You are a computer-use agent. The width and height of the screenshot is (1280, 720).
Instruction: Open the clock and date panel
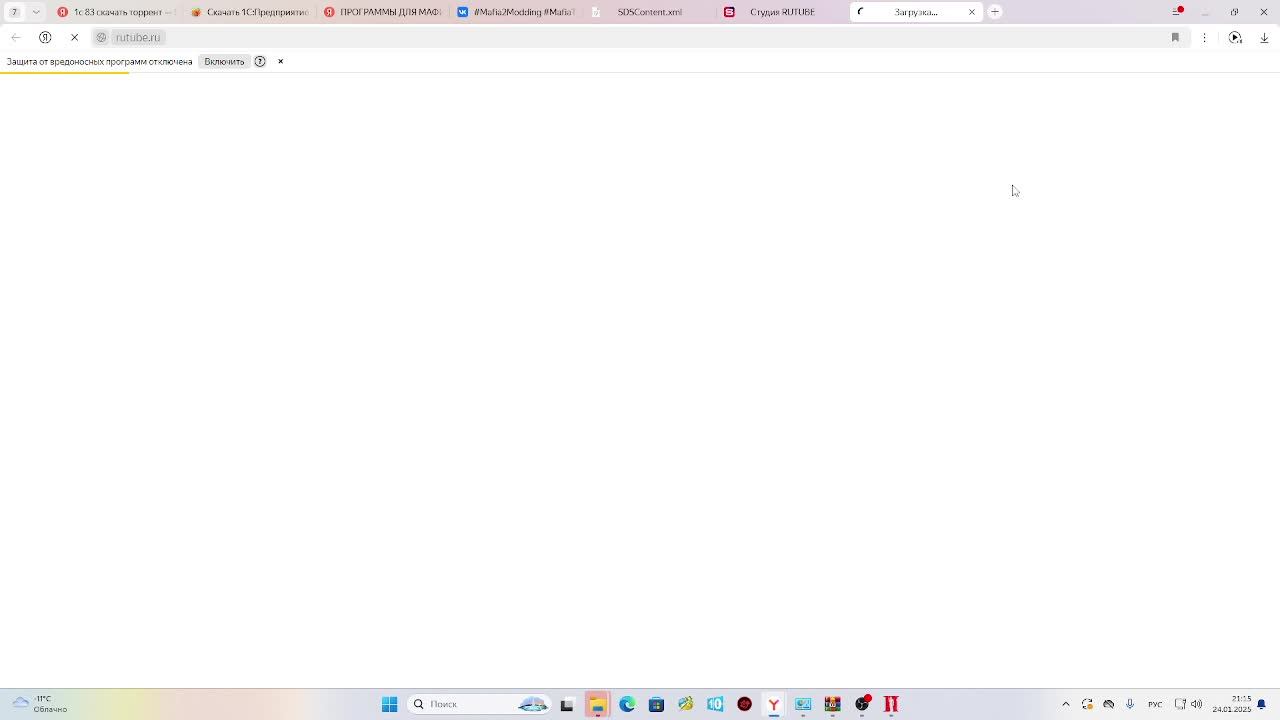point(1232,704)
